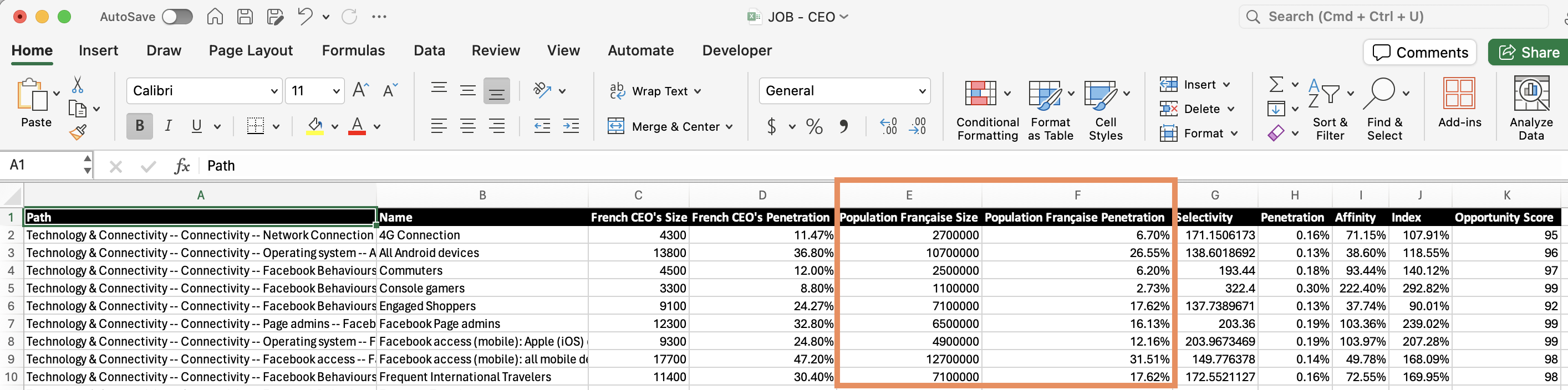Click the Comments button
This screenshot has width=1568, height=390.
(x=1420, y=52)
